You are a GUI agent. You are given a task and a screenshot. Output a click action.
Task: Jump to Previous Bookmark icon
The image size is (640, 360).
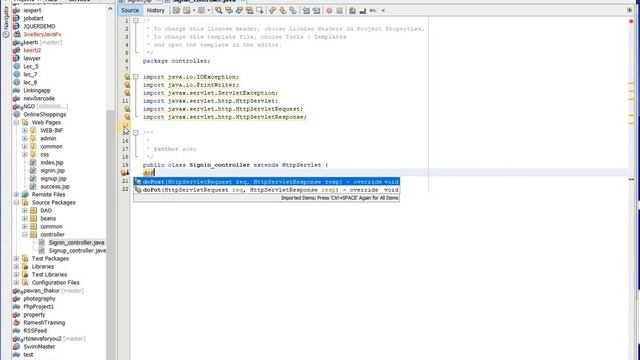pyautogui.click(x=272, y=11)
